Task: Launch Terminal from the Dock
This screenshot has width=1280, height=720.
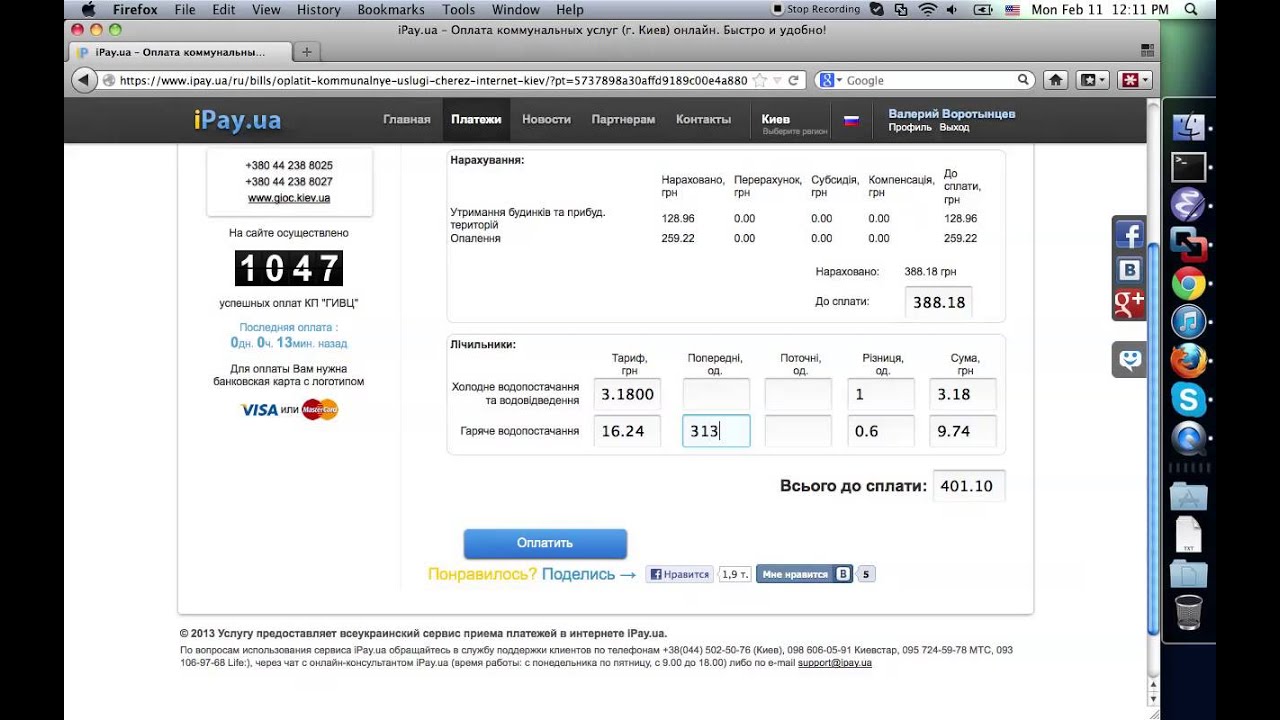Action: click(1189, 167)
